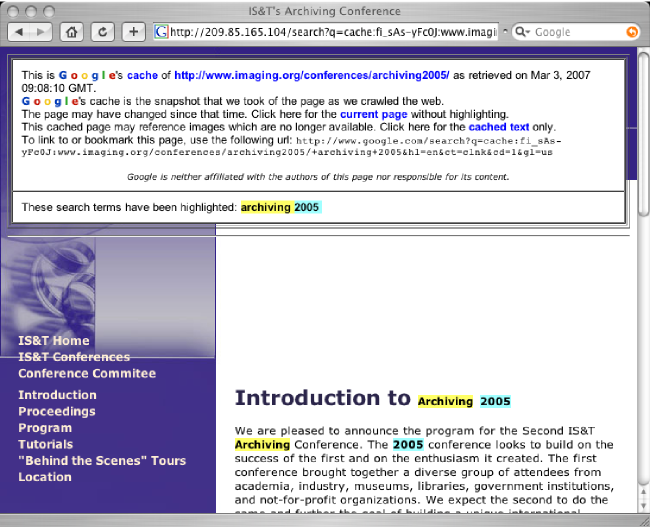The image size is (650, 528).
Task: Open the 'cache' link in Google notice
Action: 142,75
